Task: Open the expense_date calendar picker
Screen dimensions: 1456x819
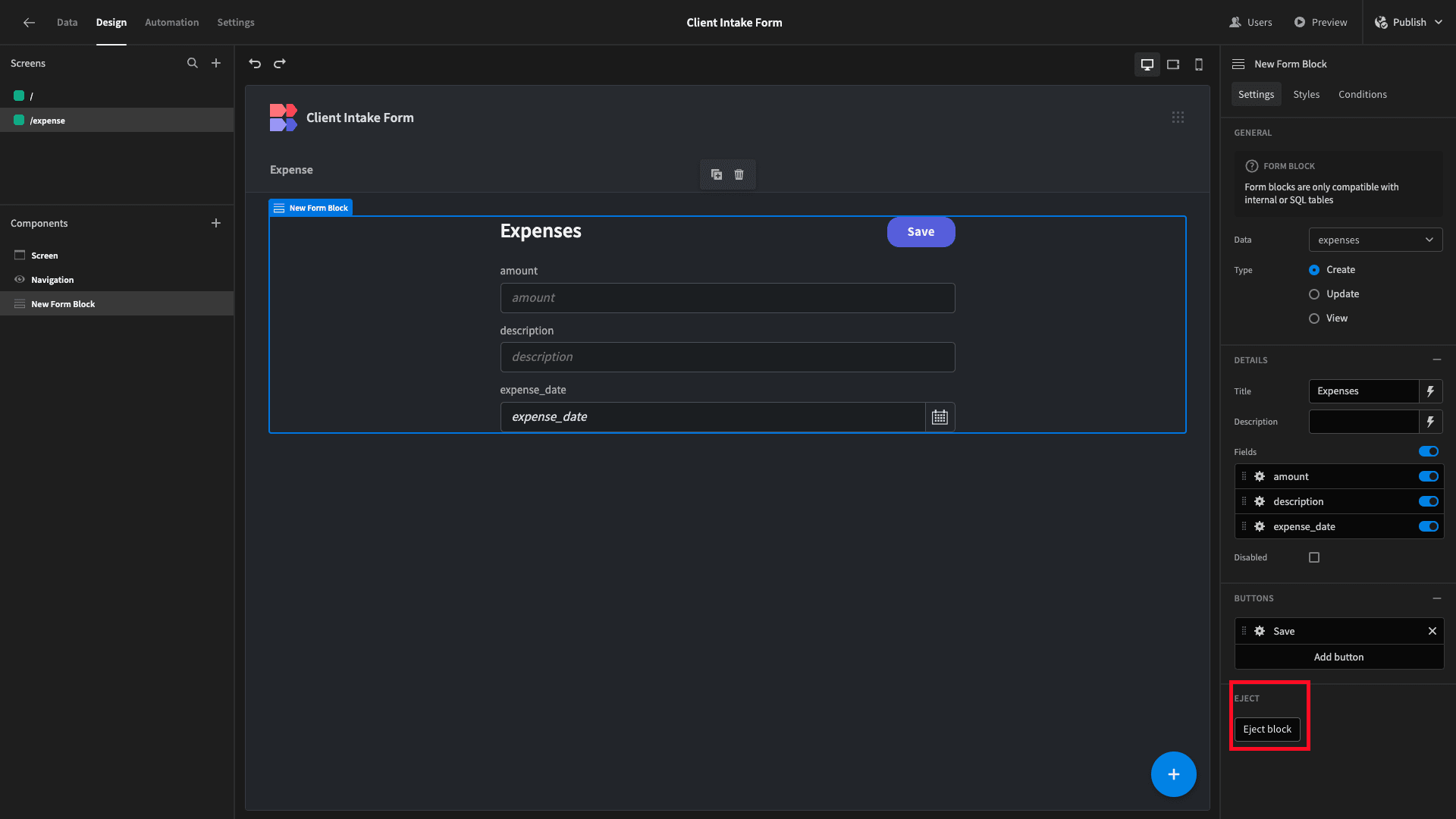Action: [x=940, y=417]
